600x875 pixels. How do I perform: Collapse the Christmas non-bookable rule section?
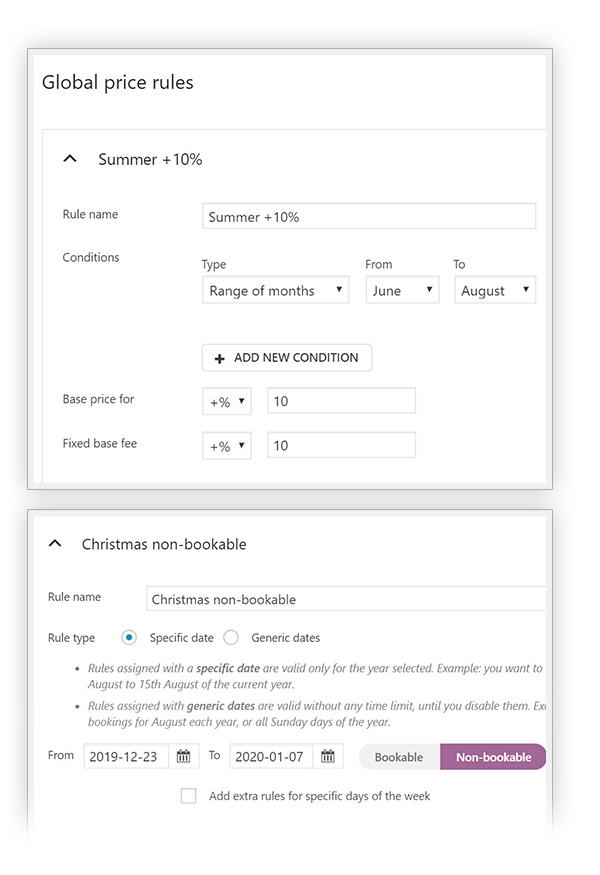pos(55,544)
